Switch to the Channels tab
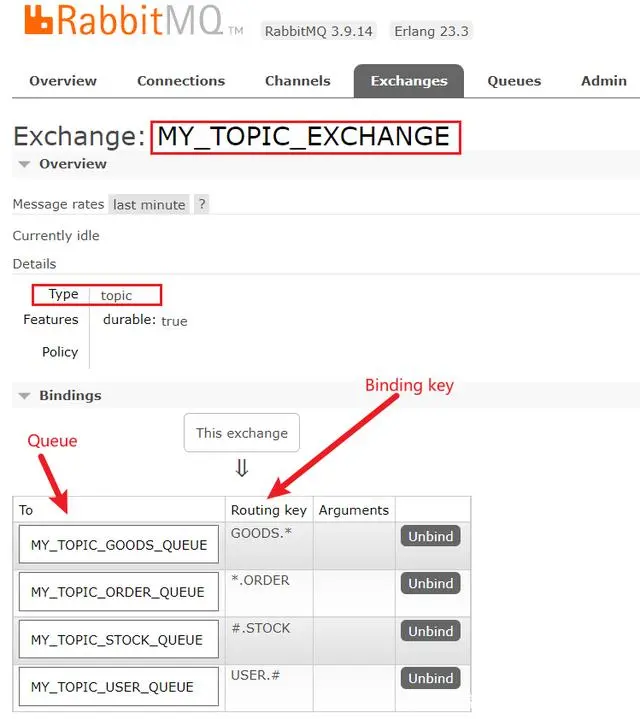 298,81
